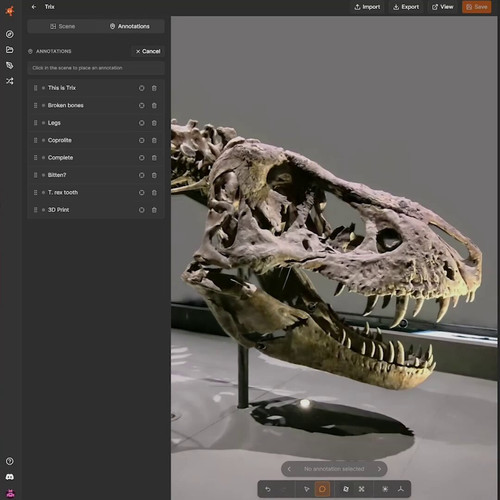This screenshot has width=500, height=500.
Task: Open the Discord icon in sidebar
Action: 10,477
